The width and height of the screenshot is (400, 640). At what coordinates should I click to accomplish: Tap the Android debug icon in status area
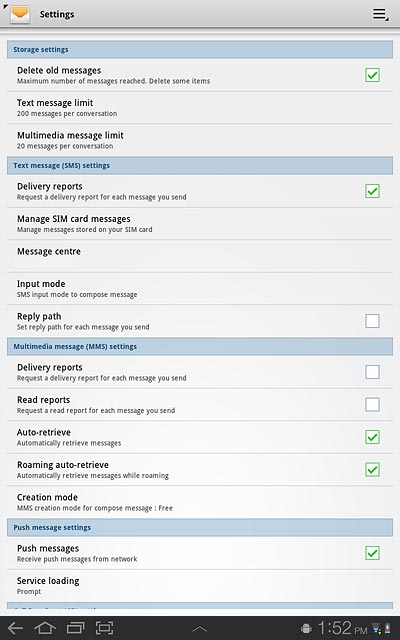tap(306, 629)
